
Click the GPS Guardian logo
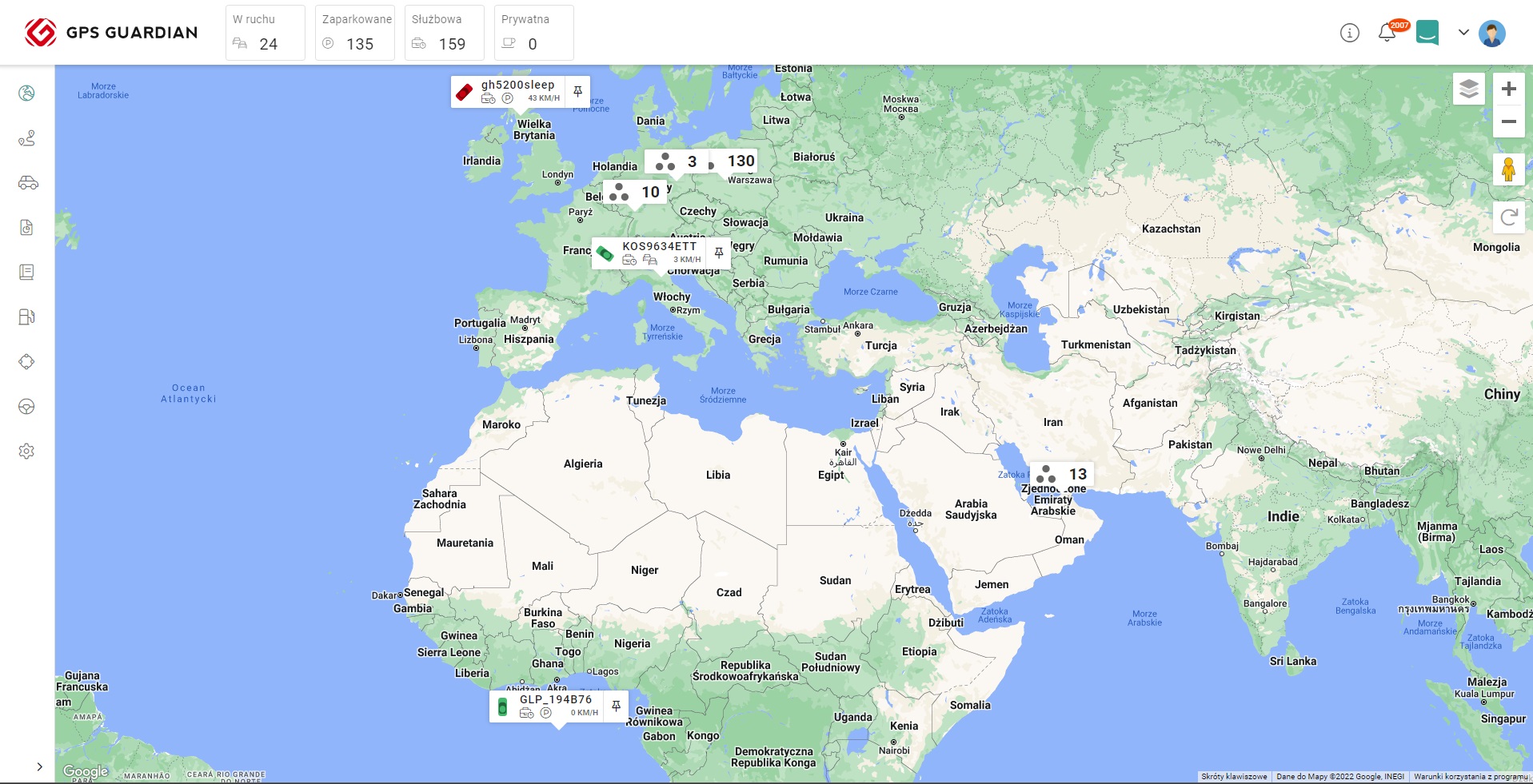coord(111,33)
